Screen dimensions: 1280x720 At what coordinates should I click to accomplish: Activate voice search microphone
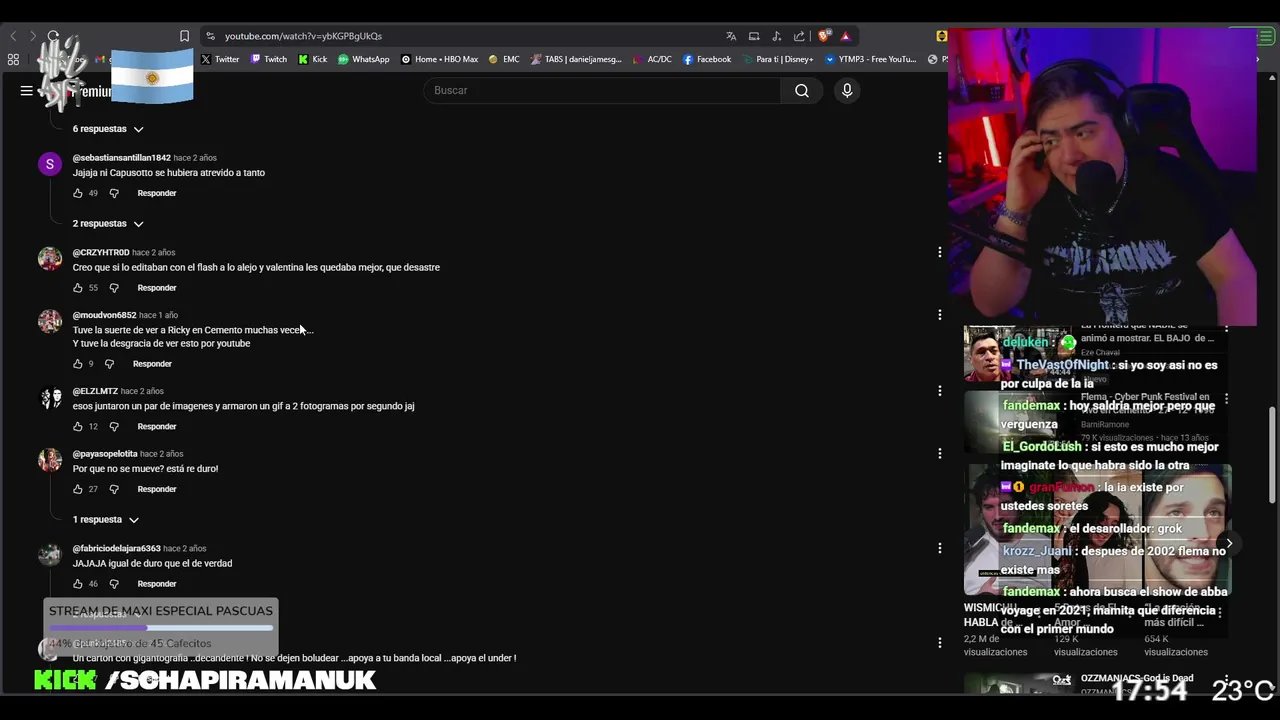coord(847,91)
